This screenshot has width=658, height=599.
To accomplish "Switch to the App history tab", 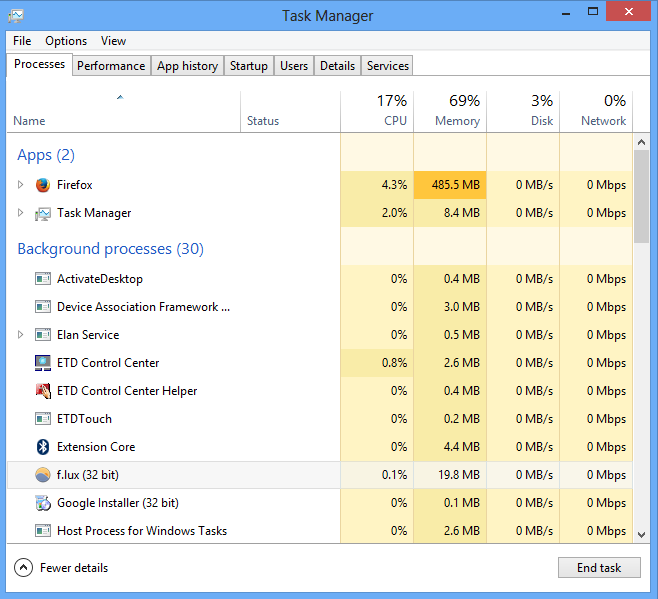I will (187, 66).
